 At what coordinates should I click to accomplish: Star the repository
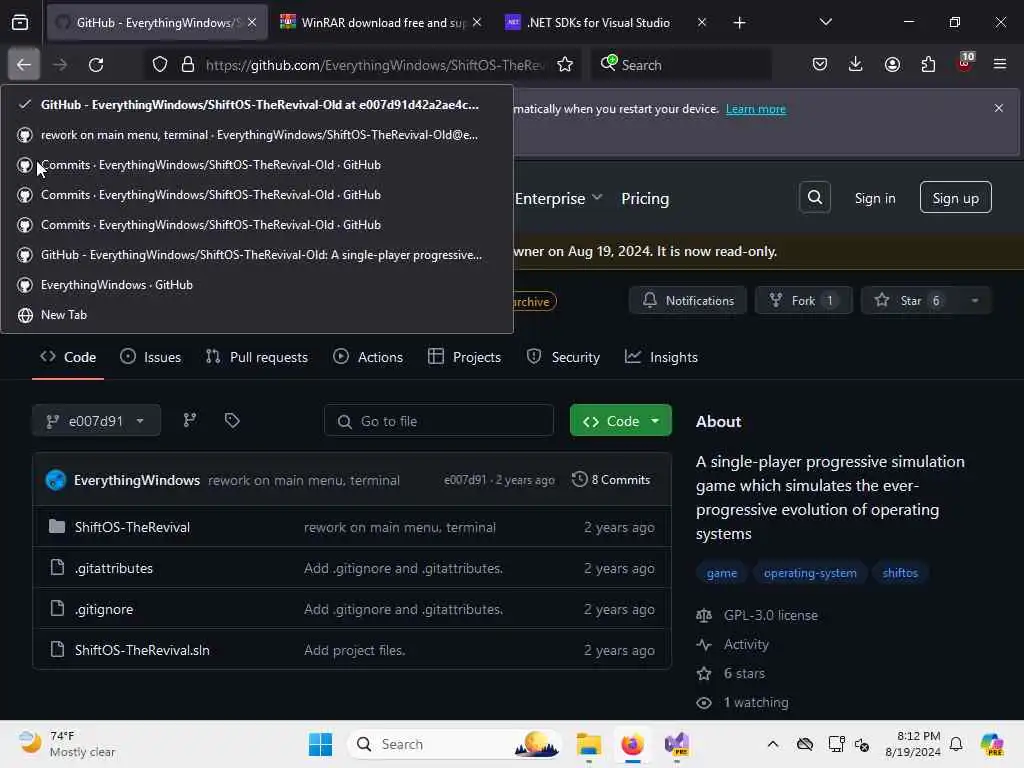910,300
